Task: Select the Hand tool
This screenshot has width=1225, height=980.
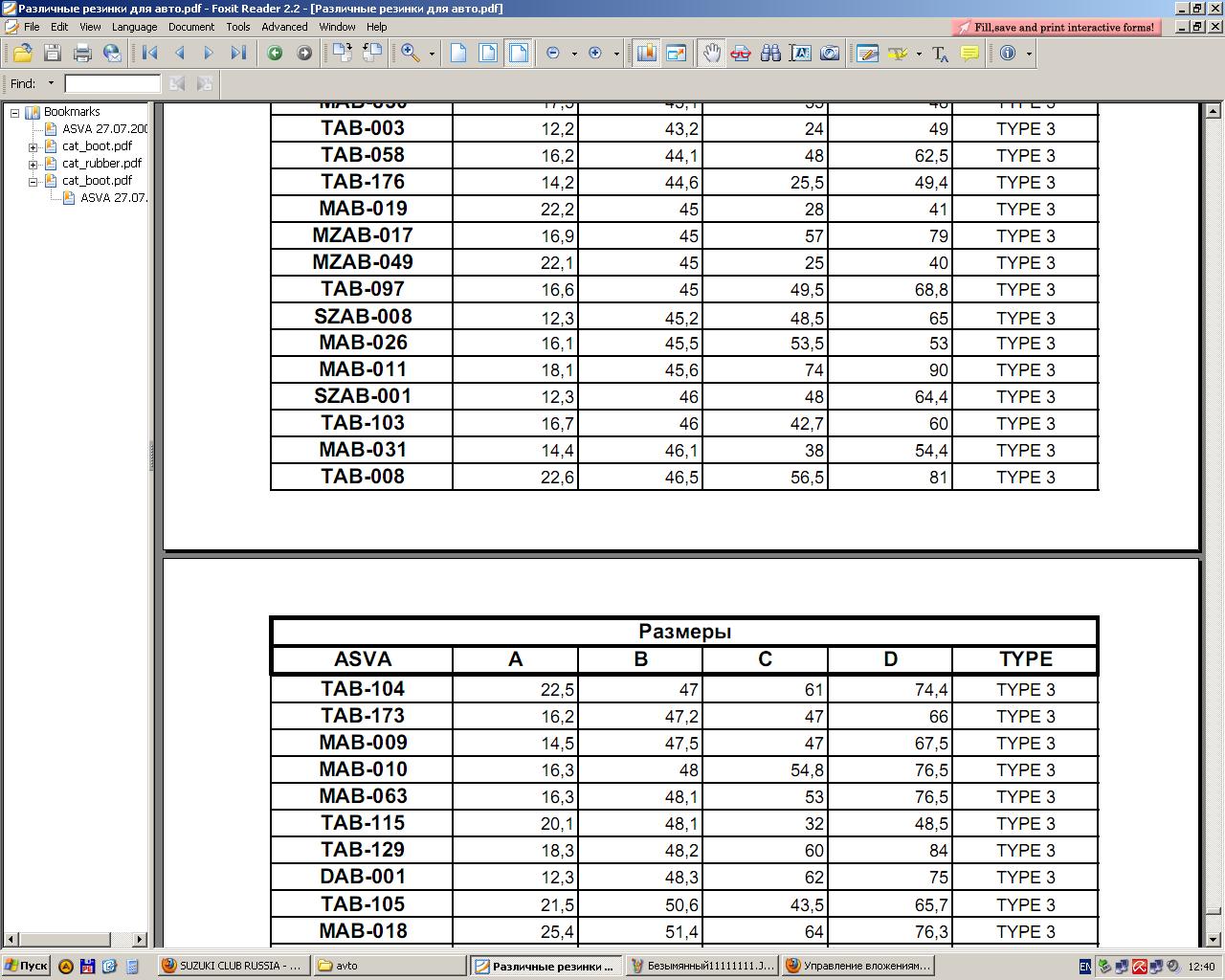Action: [x=710, y=54]
